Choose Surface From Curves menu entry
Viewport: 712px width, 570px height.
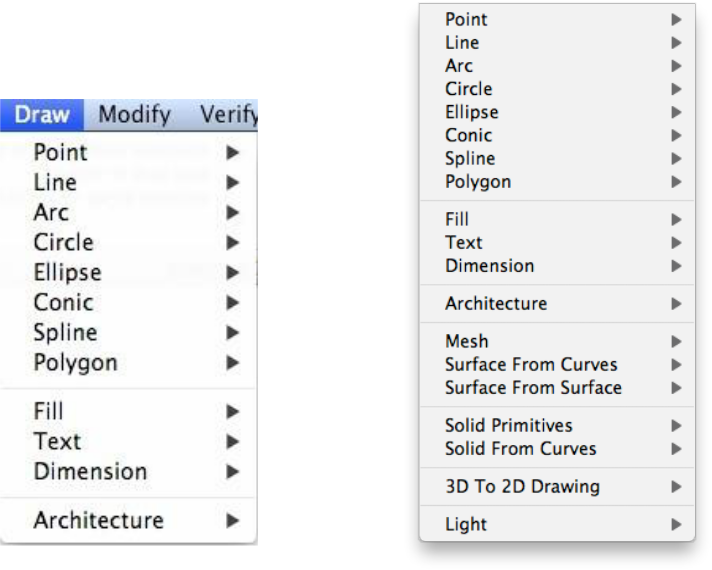[531, 364]
